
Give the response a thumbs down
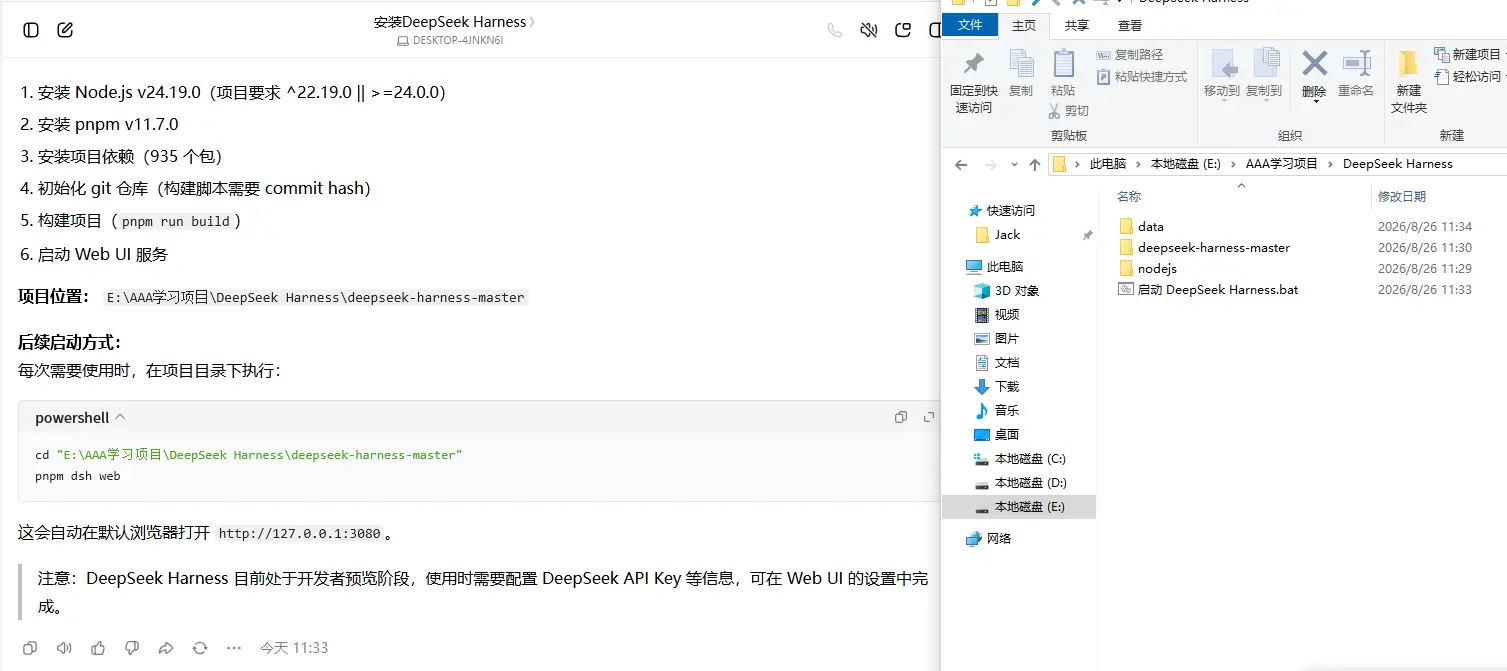(132, 648)
